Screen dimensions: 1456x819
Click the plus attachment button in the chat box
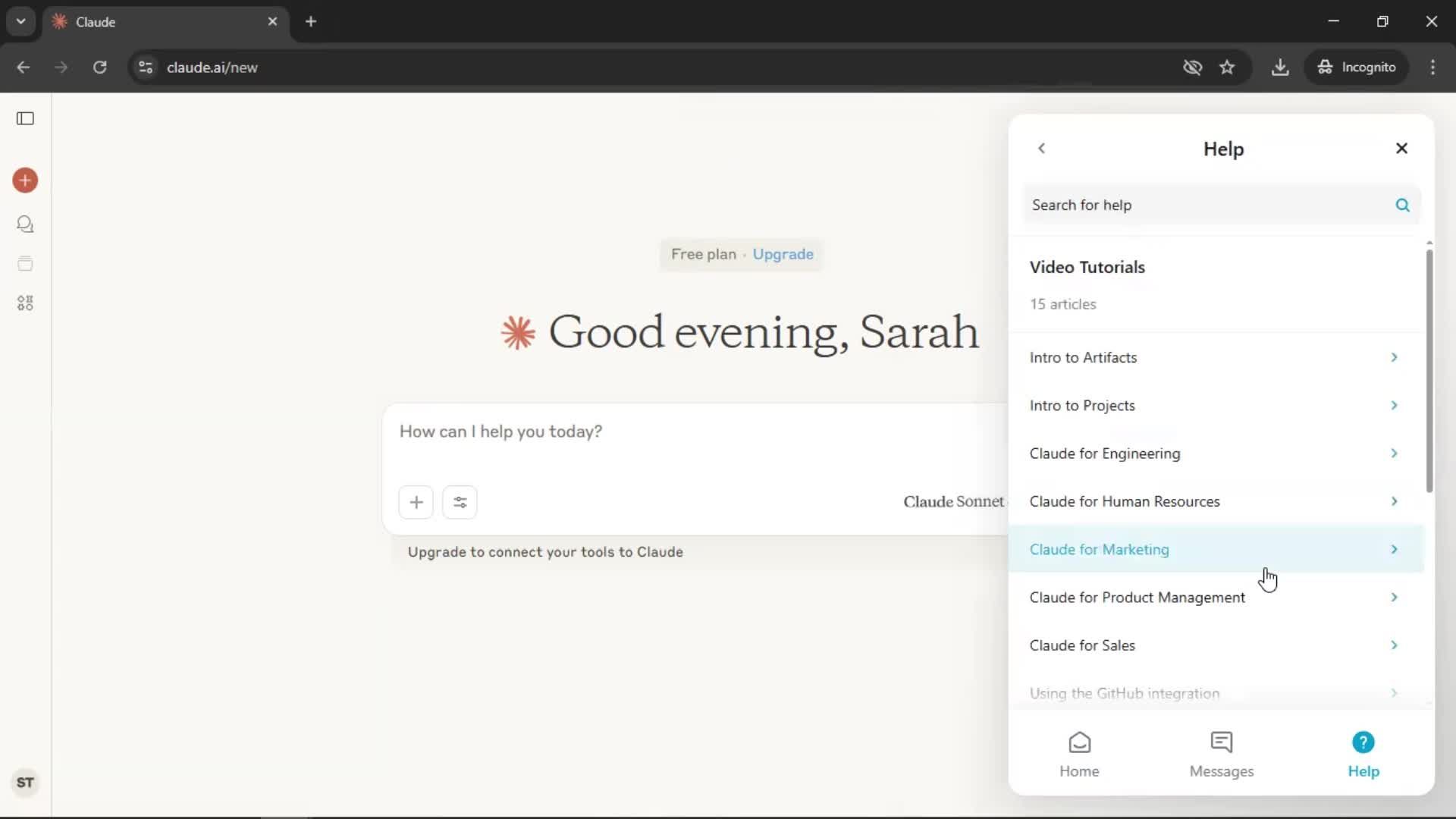point(416,502)
